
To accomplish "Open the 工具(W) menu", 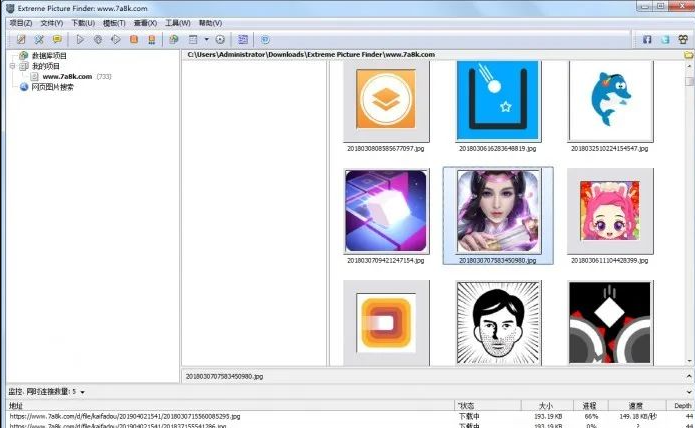I will 178,23.
